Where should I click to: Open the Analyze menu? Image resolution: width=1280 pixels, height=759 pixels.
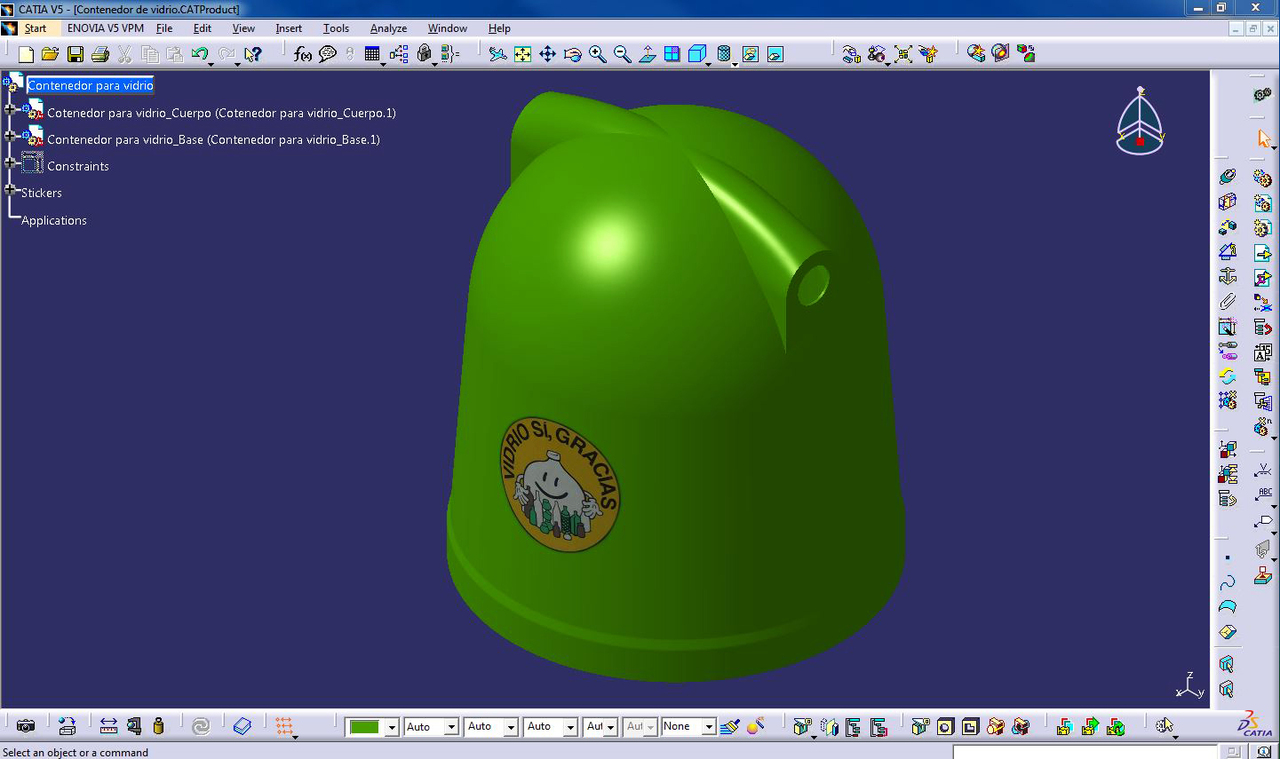click(388, 28)
